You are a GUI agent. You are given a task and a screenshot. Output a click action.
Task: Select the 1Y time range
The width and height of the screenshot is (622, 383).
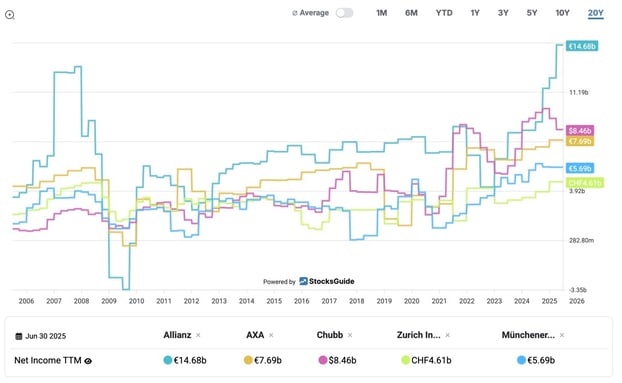point(475,13)
